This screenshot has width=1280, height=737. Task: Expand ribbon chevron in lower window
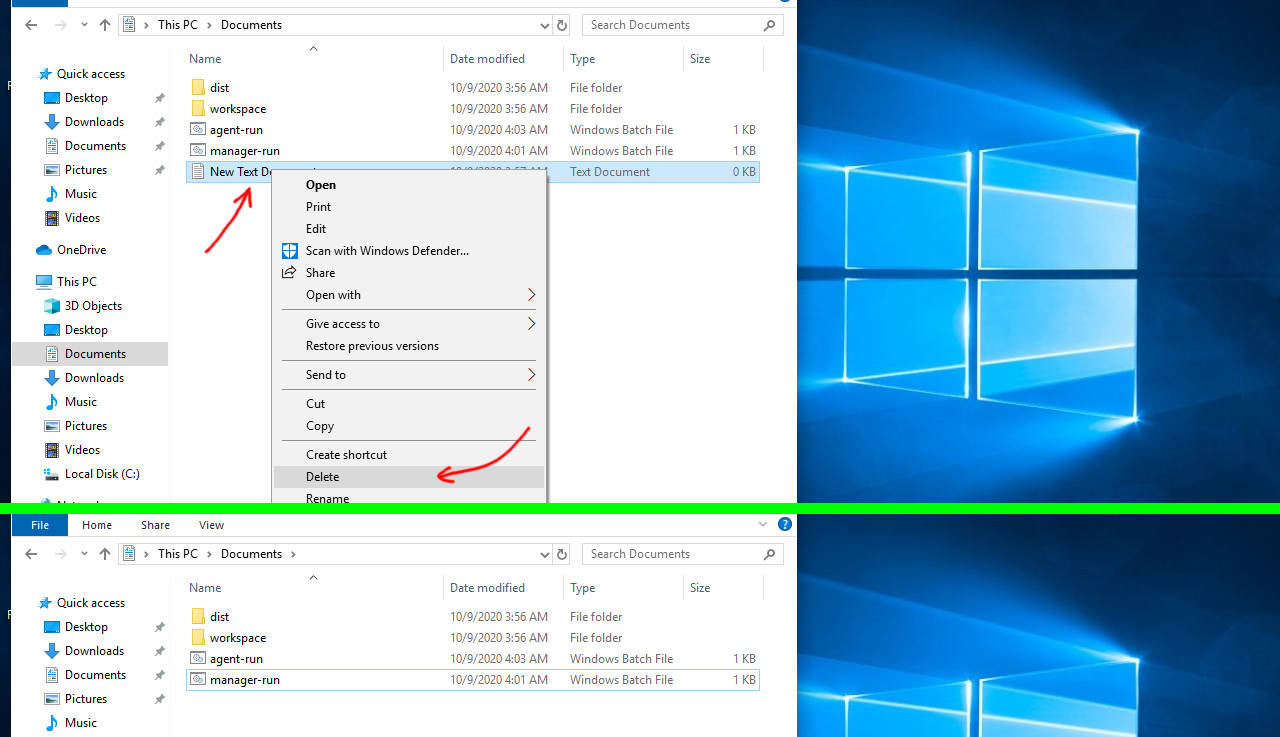click(x=765, y=524)
